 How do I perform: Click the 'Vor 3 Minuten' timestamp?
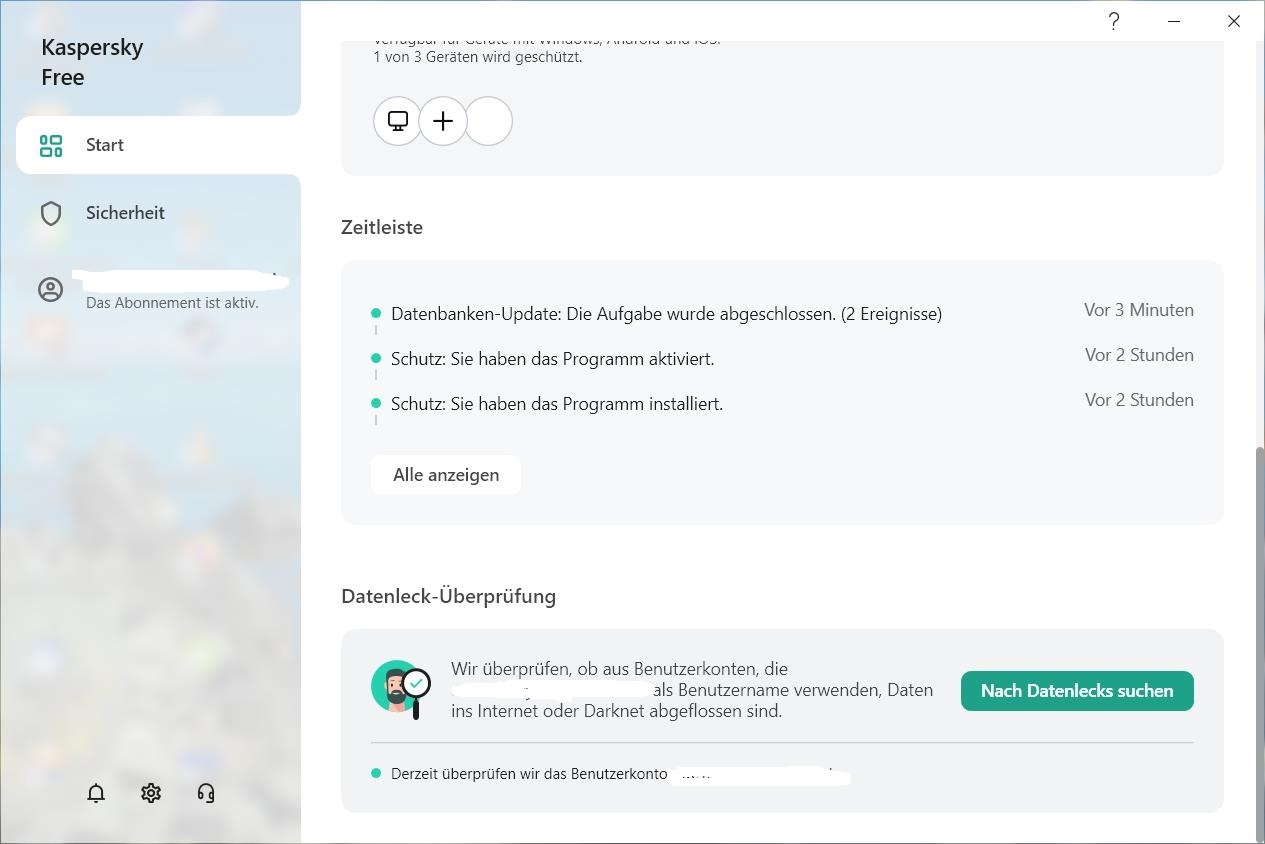pos(1139,310)
